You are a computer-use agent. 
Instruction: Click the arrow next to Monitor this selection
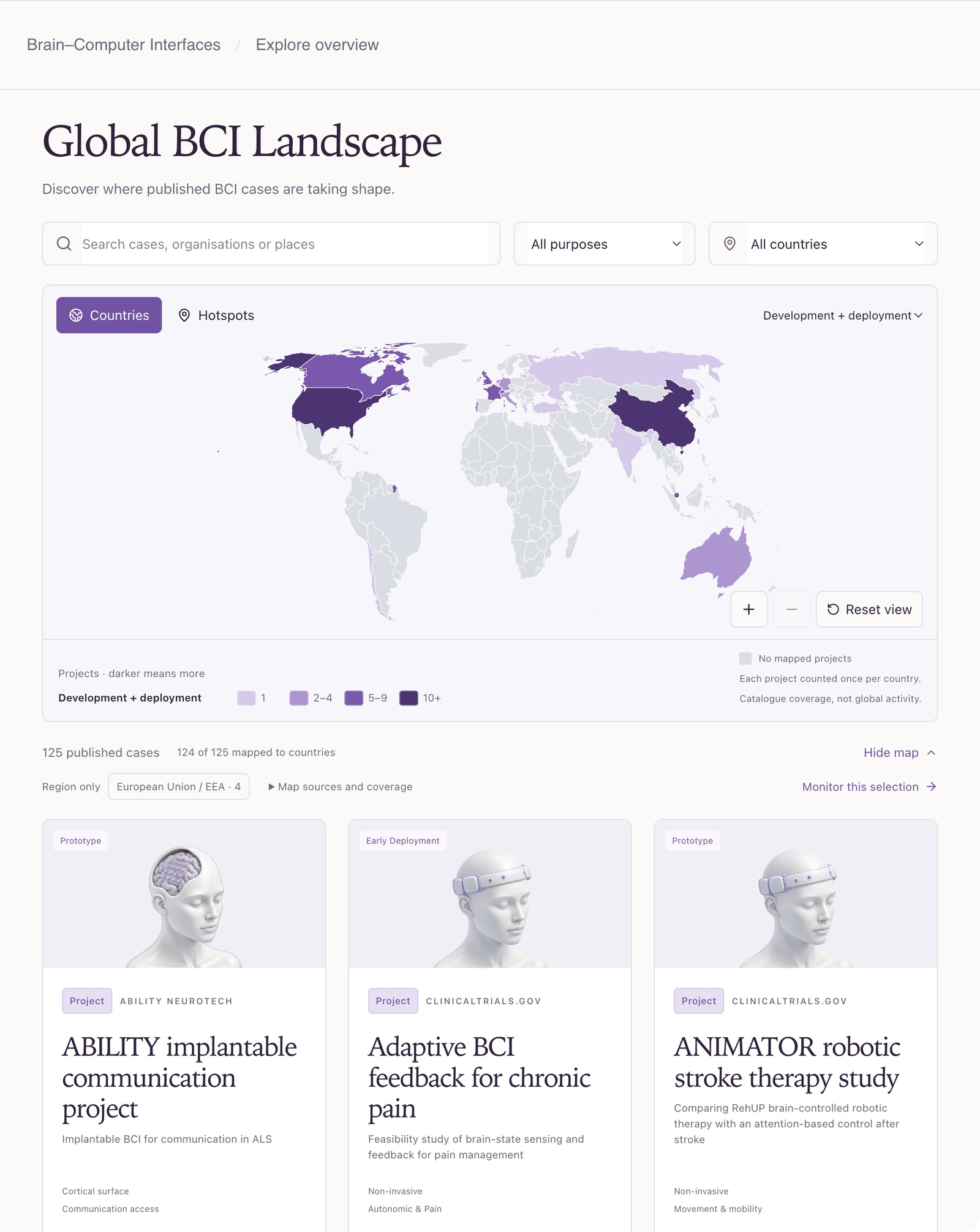tap(932, 787)
